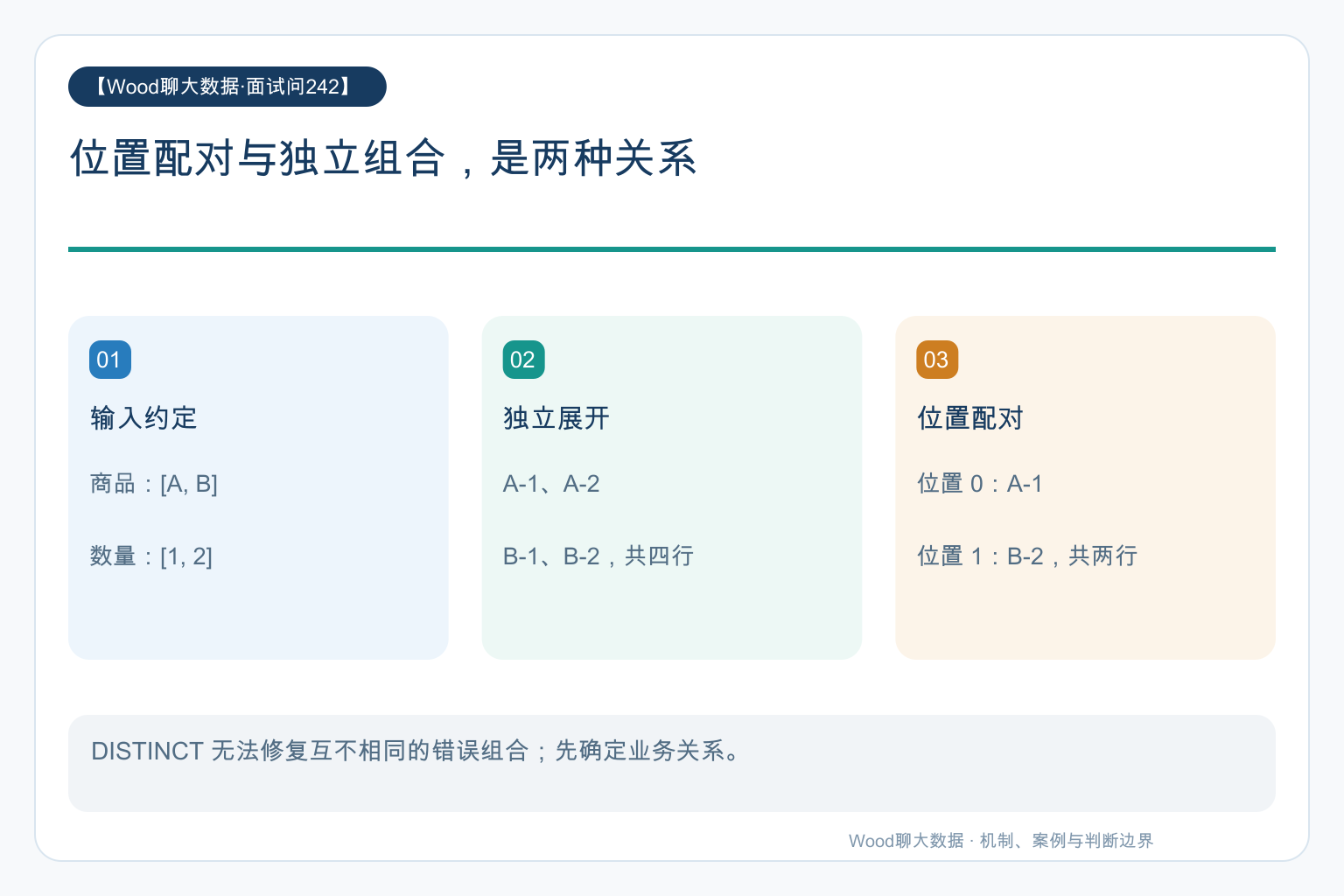Screen dimensions: 1344x896
Task: Click the 【Wood聊大数据·面试问242】 tag badge
Action: [227, 87]
